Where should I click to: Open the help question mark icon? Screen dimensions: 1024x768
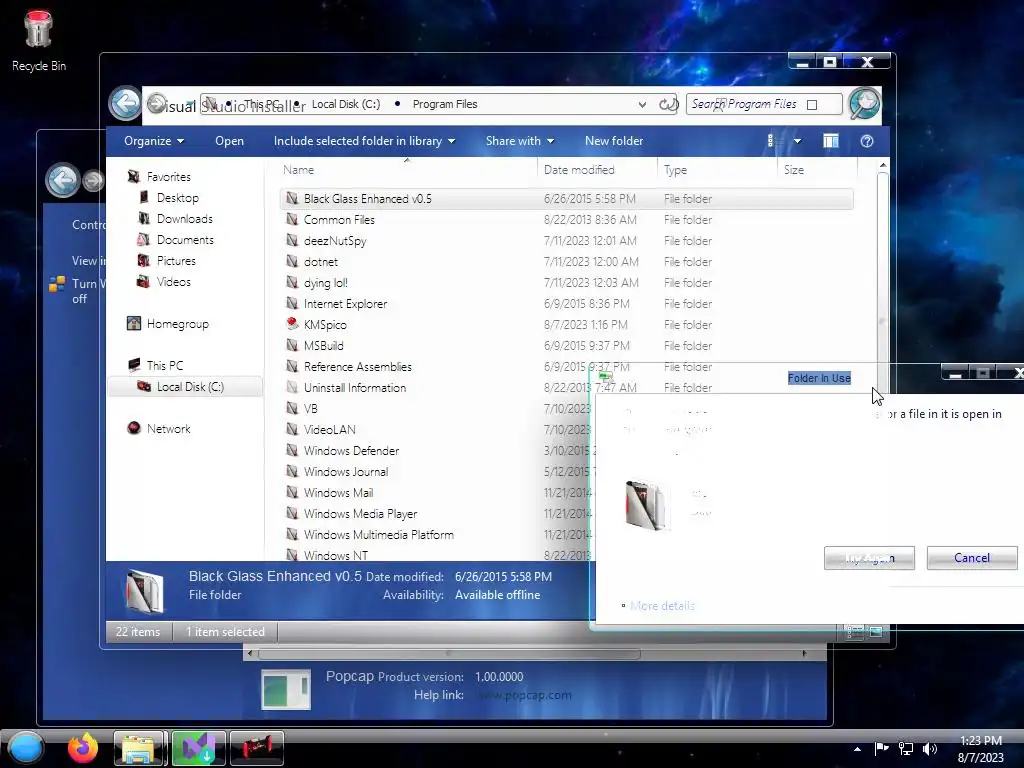[x=867, y=141]
